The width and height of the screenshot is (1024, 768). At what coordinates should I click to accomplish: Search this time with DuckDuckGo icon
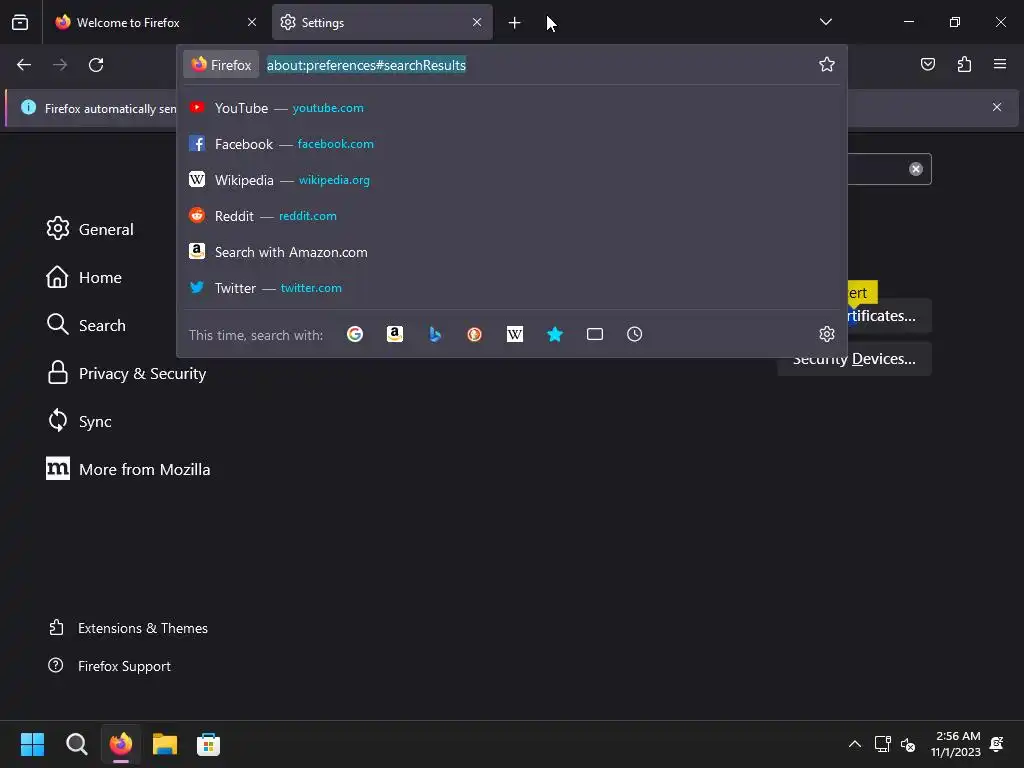point(475,334)
